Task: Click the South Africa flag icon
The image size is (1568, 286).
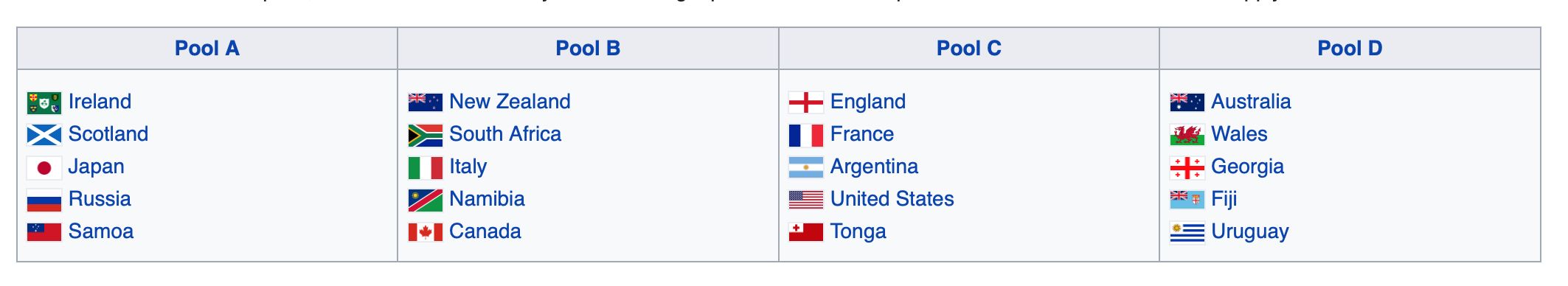Action: tap(426, 135)
